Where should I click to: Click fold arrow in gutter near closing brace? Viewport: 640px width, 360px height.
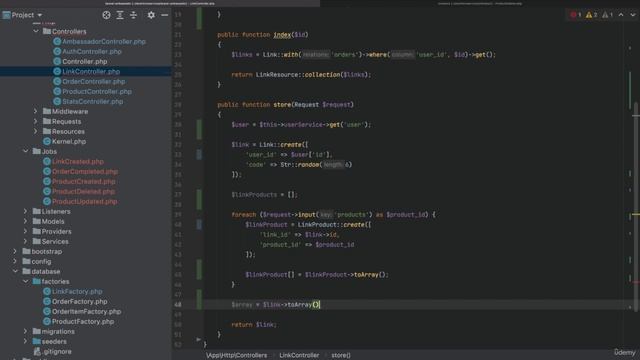pyautogui.click(x=198, y=339)
